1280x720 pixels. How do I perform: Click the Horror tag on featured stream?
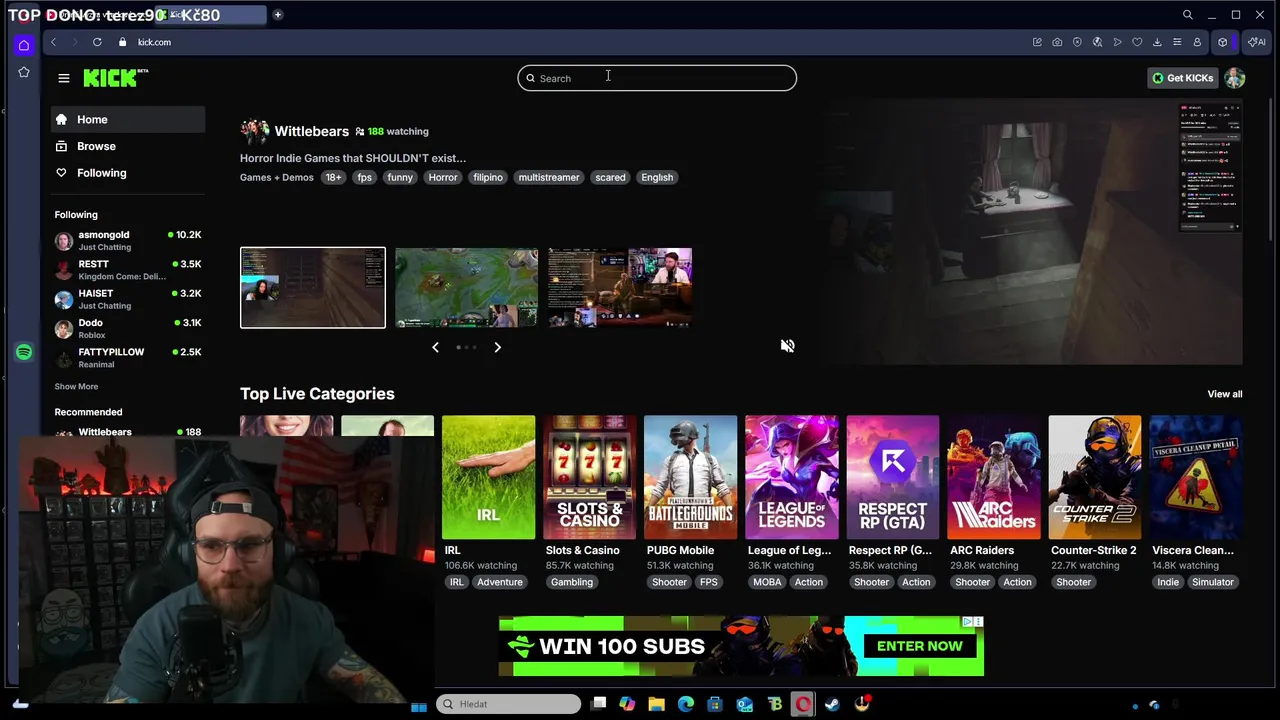pyautogui.click(x=443, y=177)
